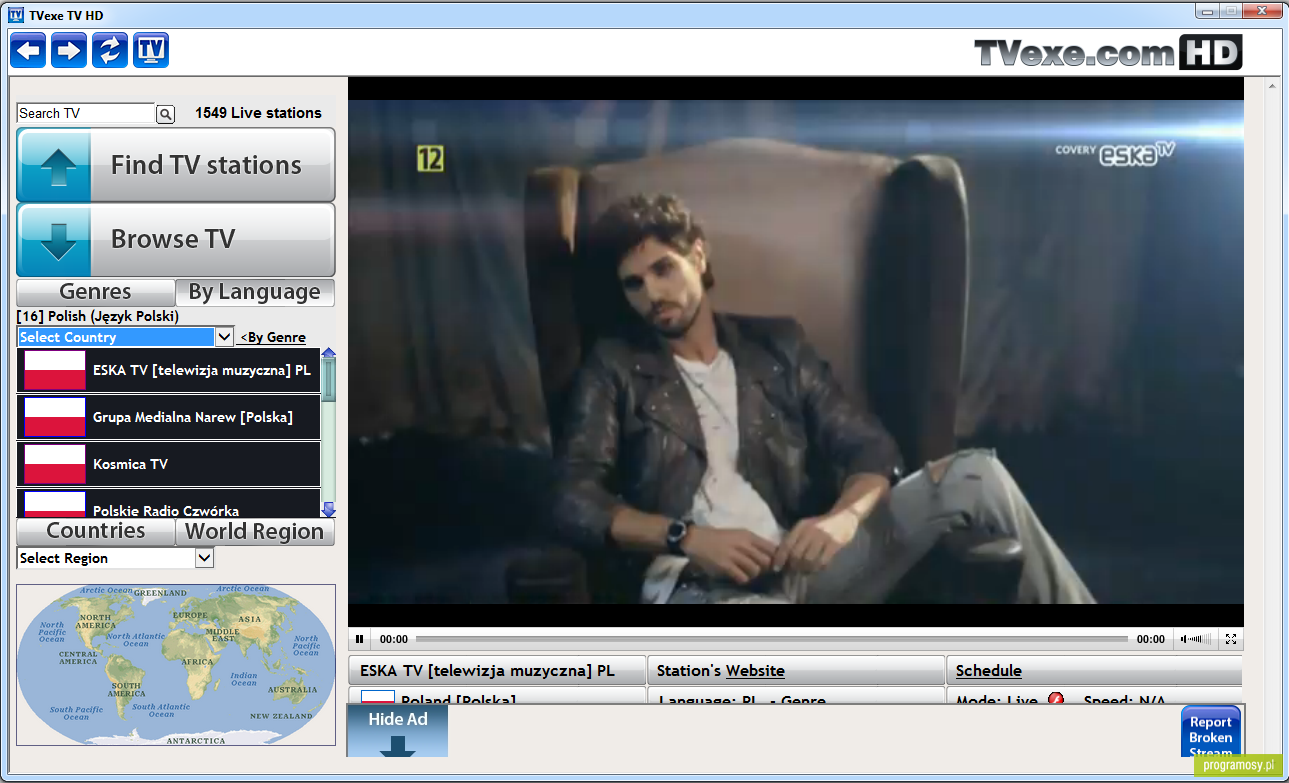Switch to the Countries tab
1289x783 pixels.
tap(96, 531)
